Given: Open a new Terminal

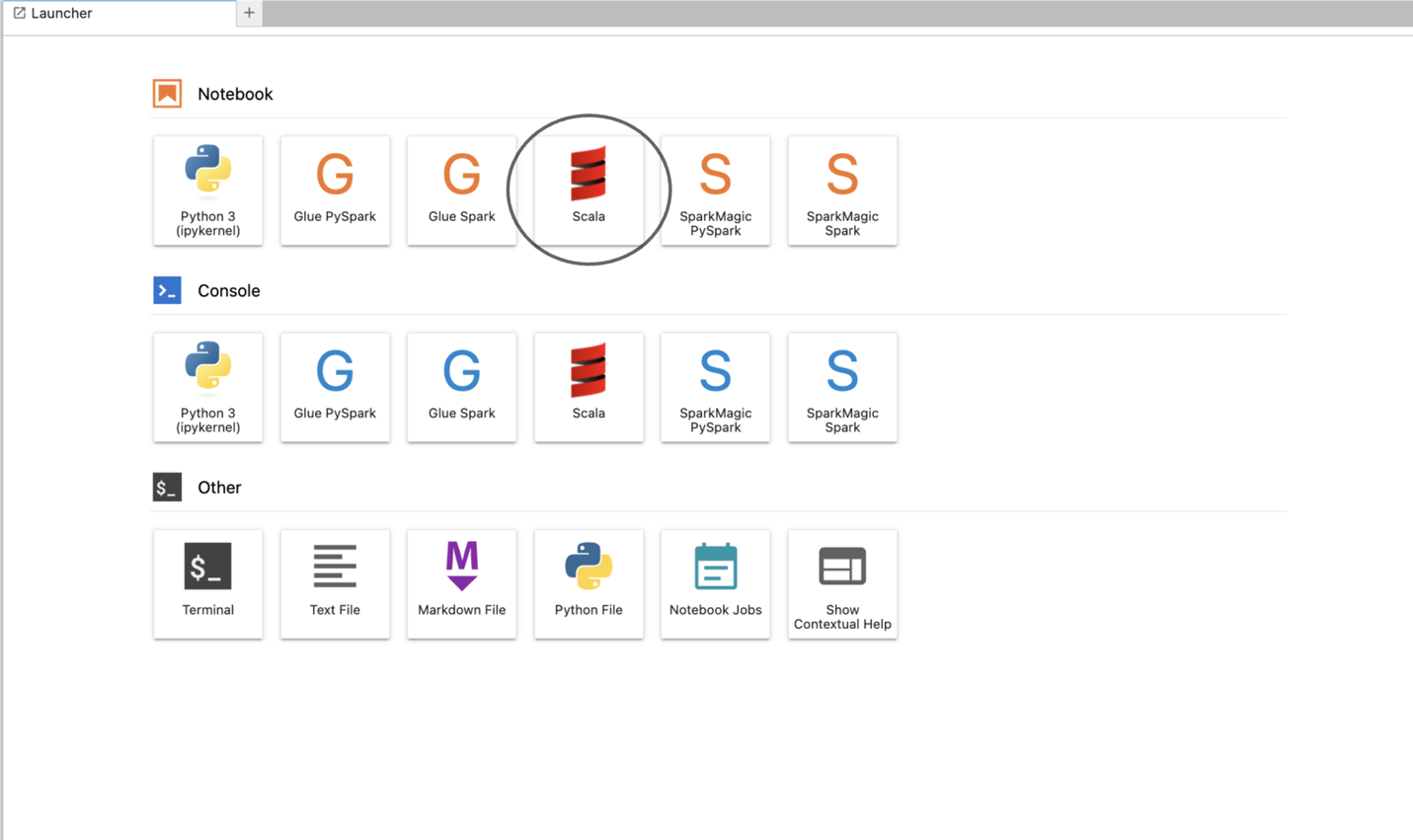Looking at the screenshot, I should (207, 583).
